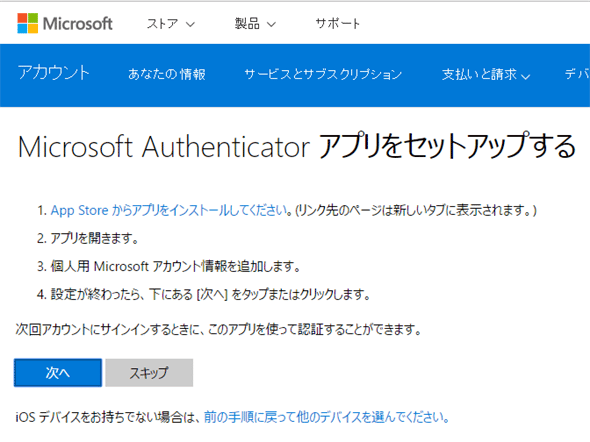
Task: Click the text (リンク先のページは新しいタブに表示されます。)
Action: pyautogui.click(x=415, y=210)
